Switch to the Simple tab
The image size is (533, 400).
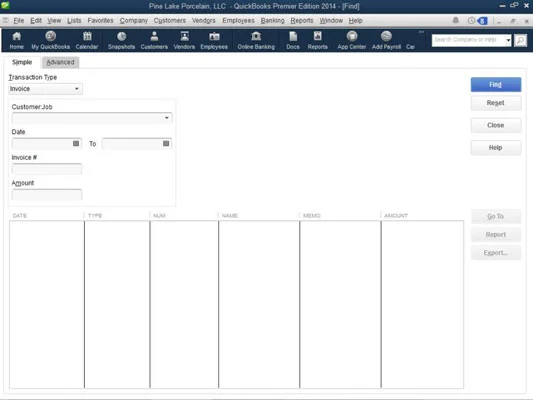pyautogui.click(x=22, y=62)
